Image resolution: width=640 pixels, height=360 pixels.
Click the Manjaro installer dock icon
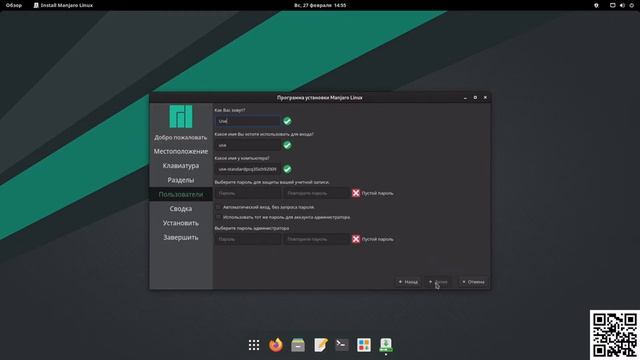(x=386, y=345)
